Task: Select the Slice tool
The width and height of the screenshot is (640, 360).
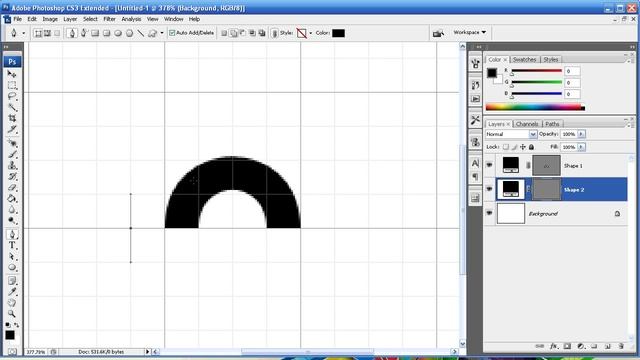Action: (x=12, y=129)
